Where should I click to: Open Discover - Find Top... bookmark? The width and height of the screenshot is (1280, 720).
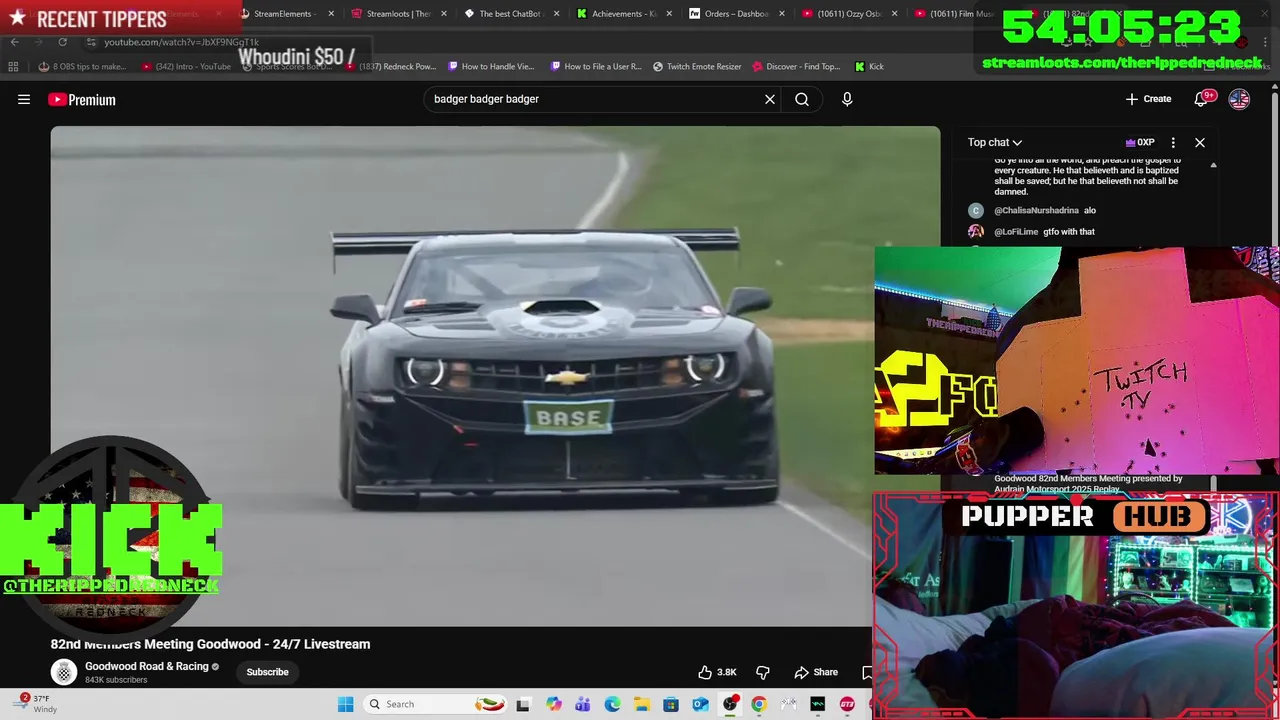coord(796,67)
